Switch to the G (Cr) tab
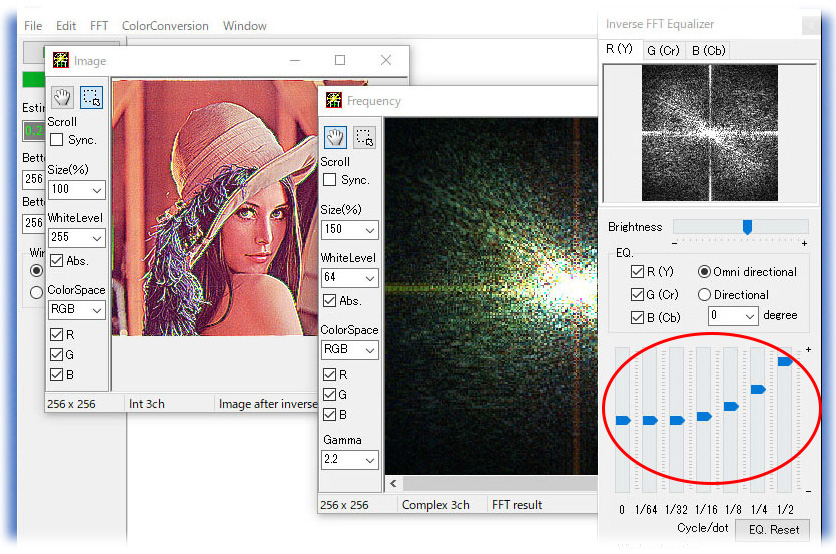The height and width of the screenshot is (554, 836). click(663, 50)
